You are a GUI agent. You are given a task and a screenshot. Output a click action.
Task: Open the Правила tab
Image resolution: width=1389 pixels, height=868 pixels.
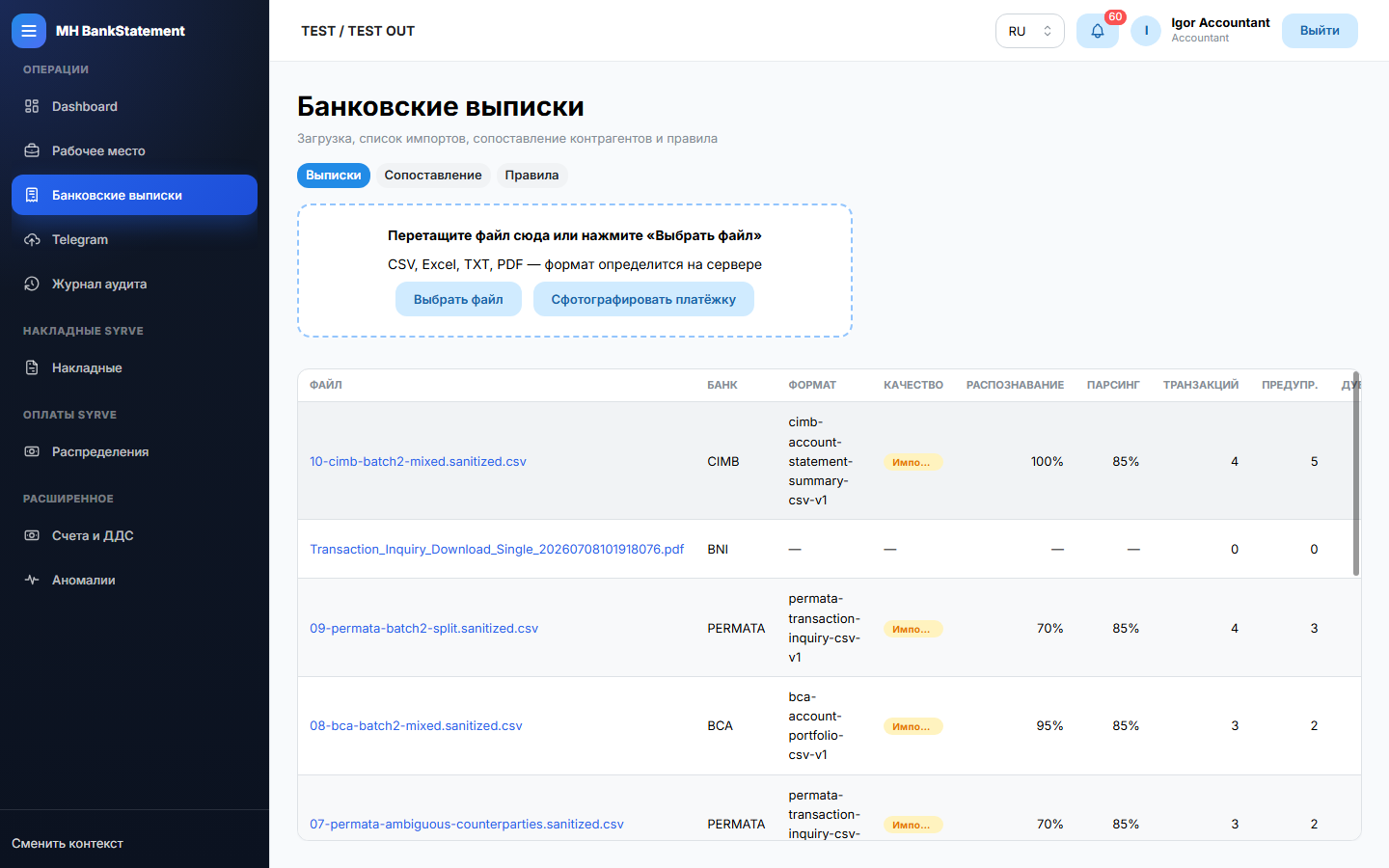point(531,176)
